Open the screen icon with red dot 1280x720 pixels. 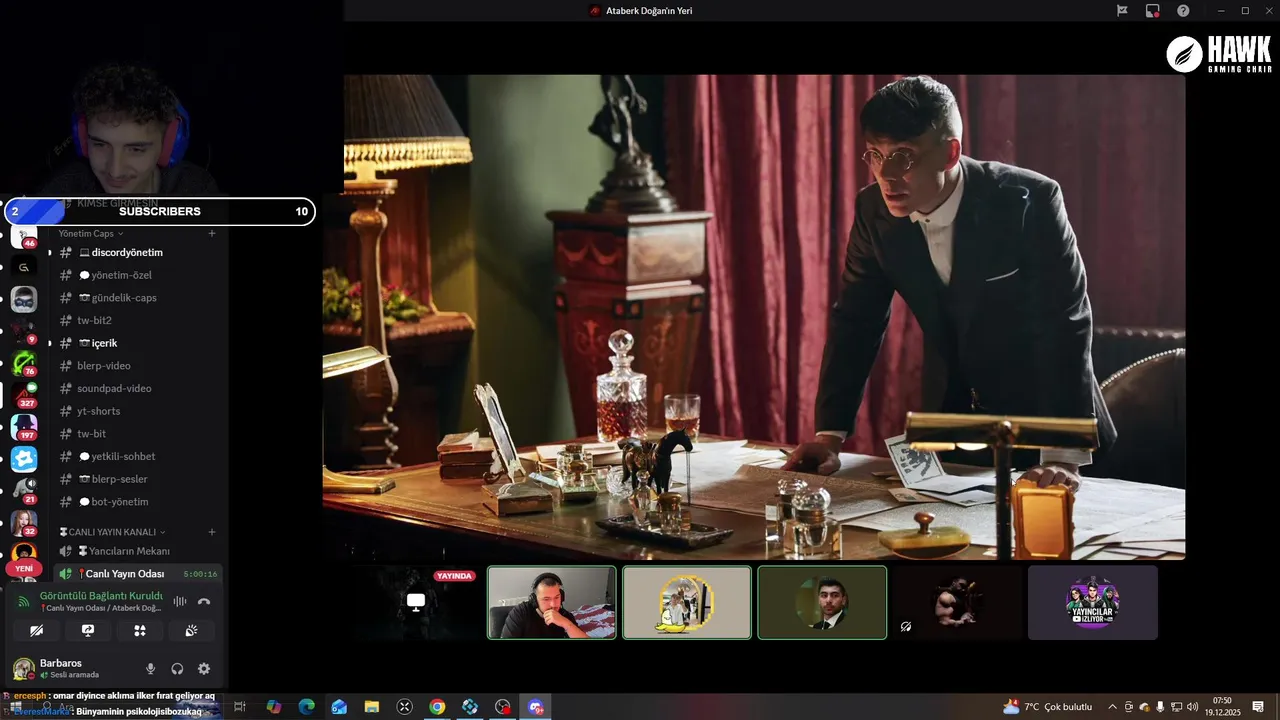point(1152,10)
